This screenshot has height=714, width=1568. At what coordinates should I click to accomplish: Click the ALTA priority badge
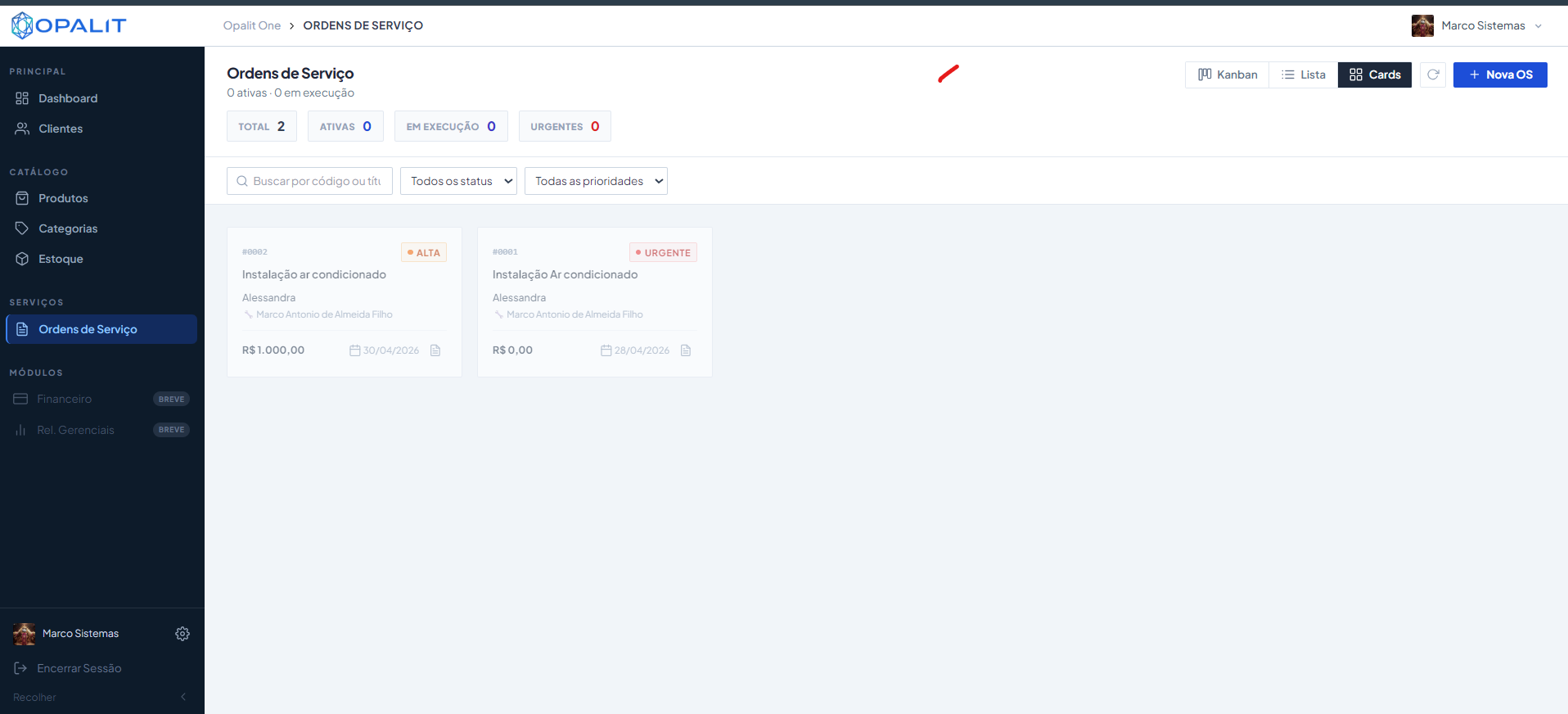(424, 252)
